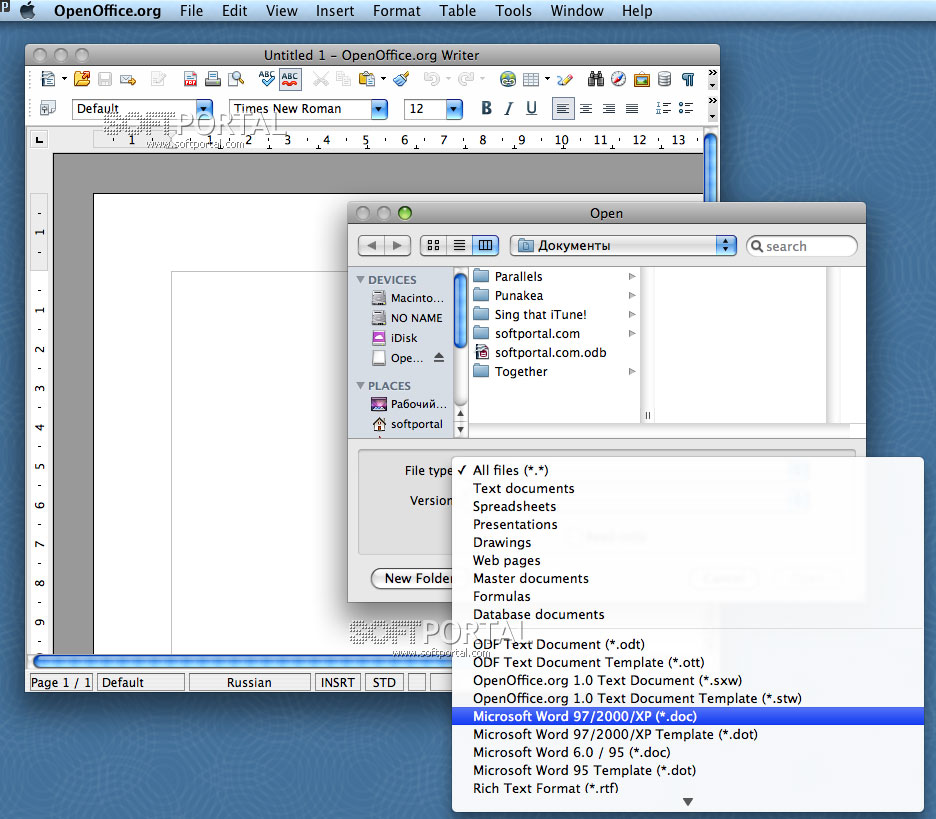
Task: Click the Document as E-mail icon
Action: pos(128,79)
